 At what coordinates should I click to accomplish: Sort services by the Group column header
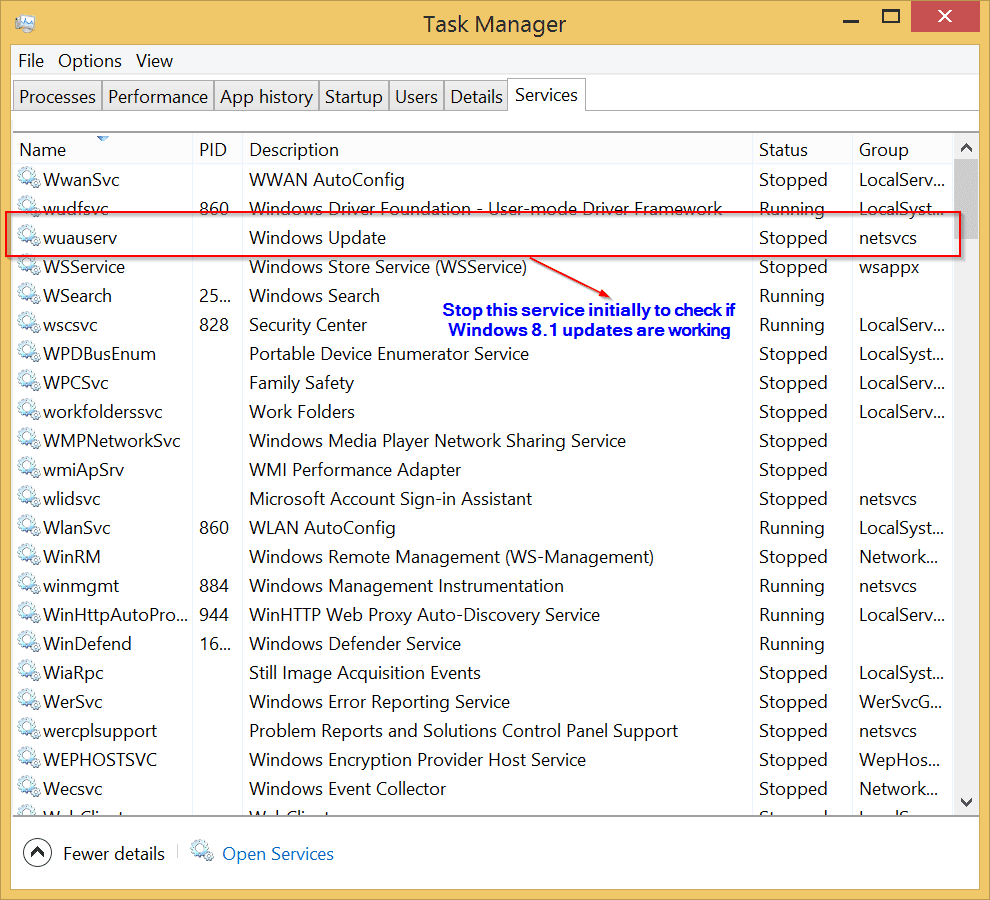pos(883,150)
